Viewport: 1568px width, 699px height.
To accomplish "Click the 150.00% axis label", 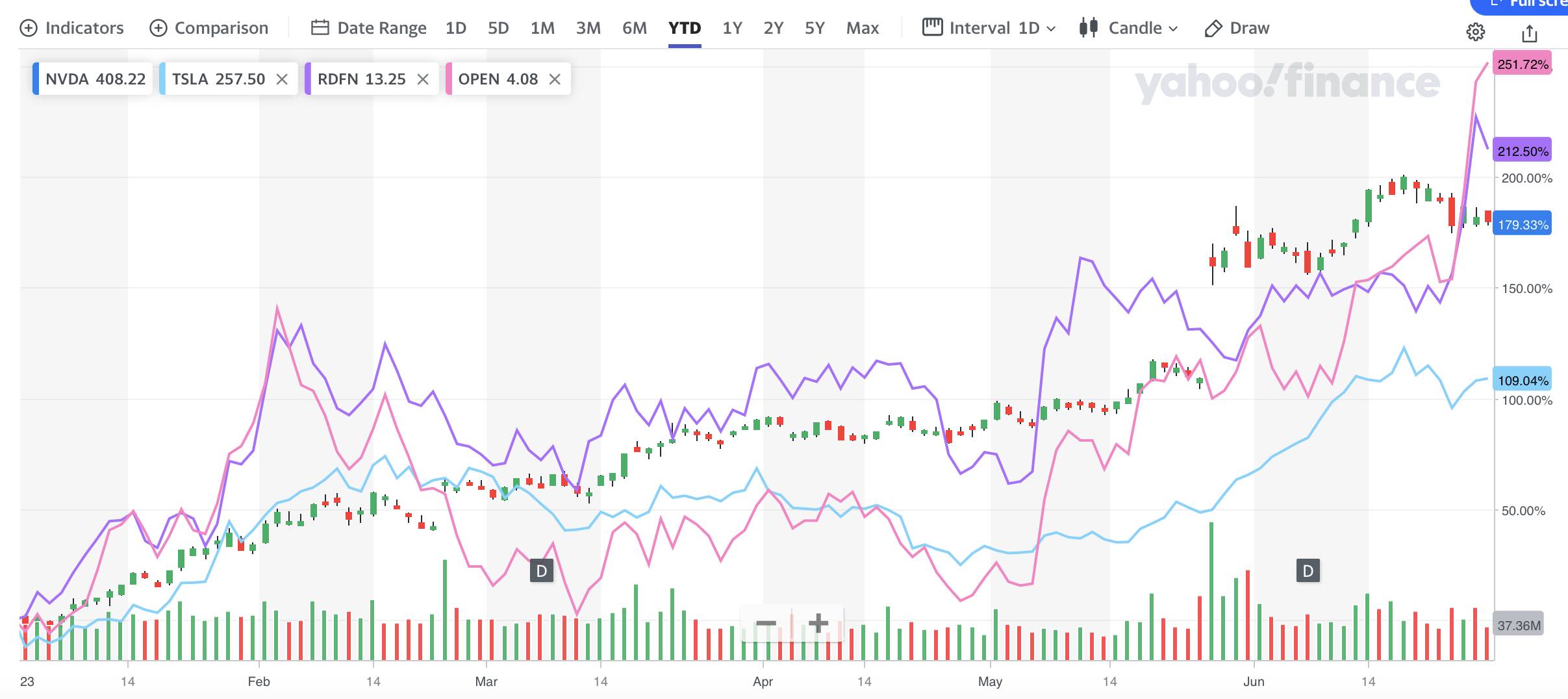I will click(x=1527, y=288).
